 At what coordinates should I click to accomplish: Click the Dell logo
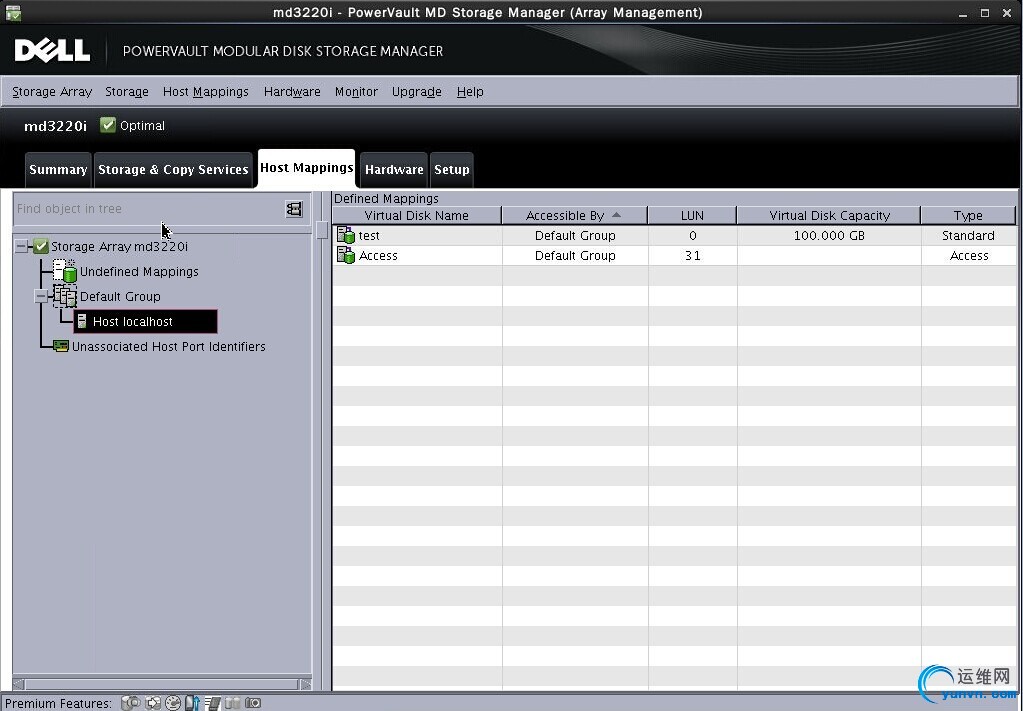point(52,50)
